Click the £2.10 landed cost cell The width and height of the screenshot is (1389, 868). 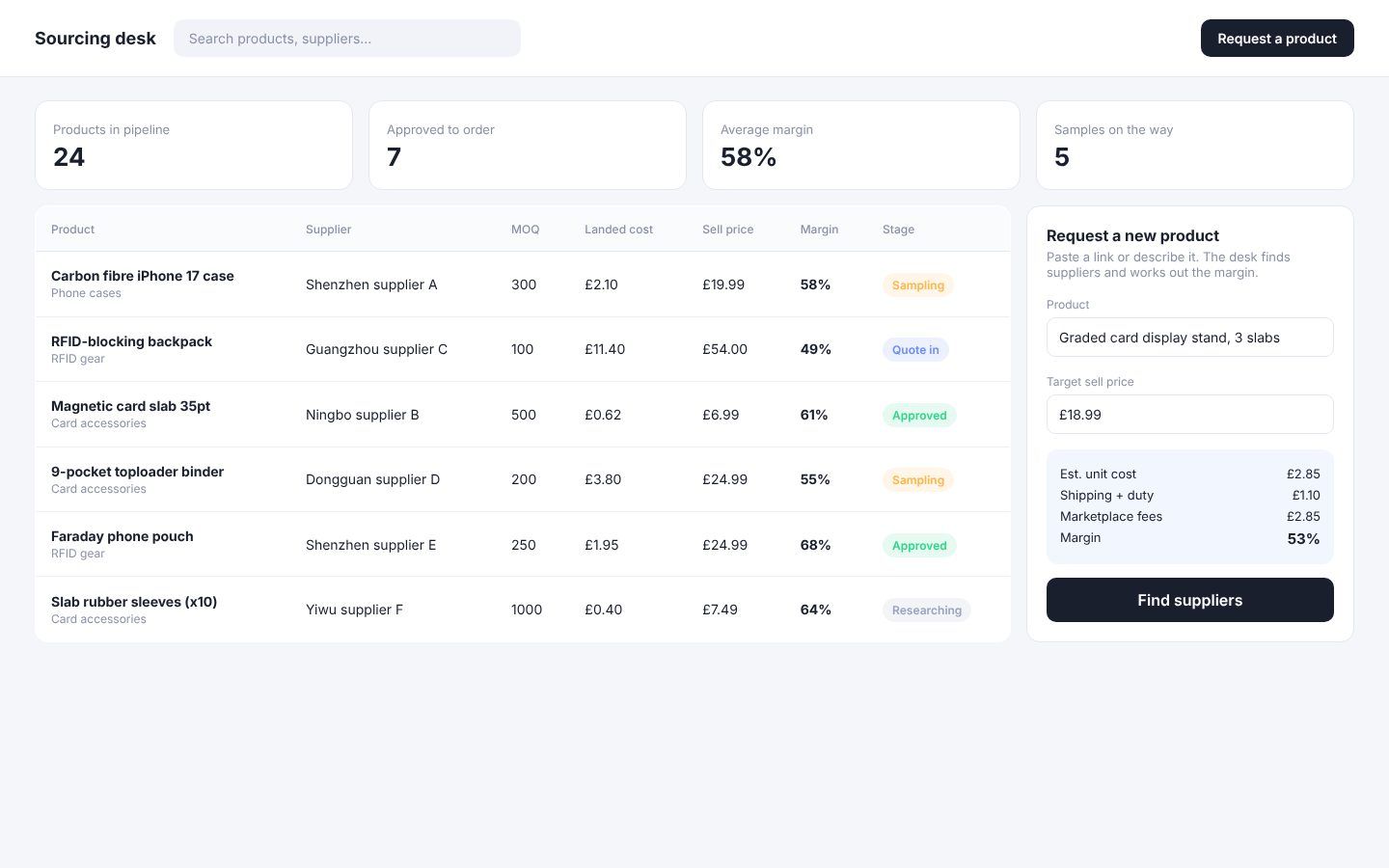click(x=601, y=285)
